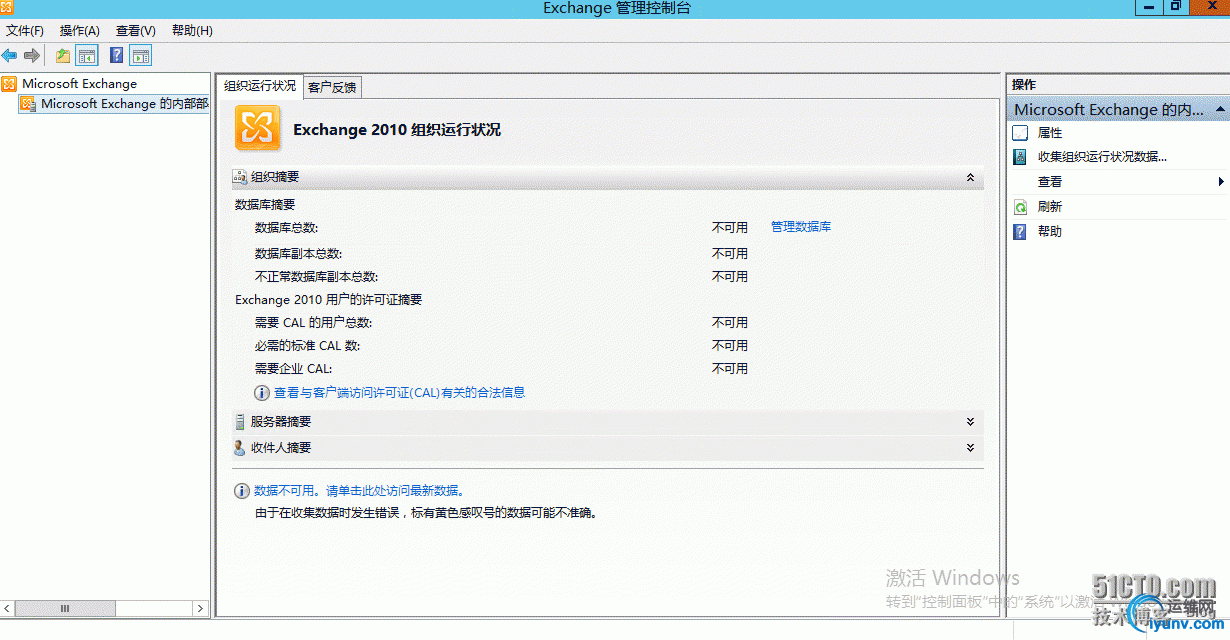Click the 收集组织运行状况数据 icon in actions pane
Screen dimensions: 1230x640
pyautogui.click(x=1019, y=156)
